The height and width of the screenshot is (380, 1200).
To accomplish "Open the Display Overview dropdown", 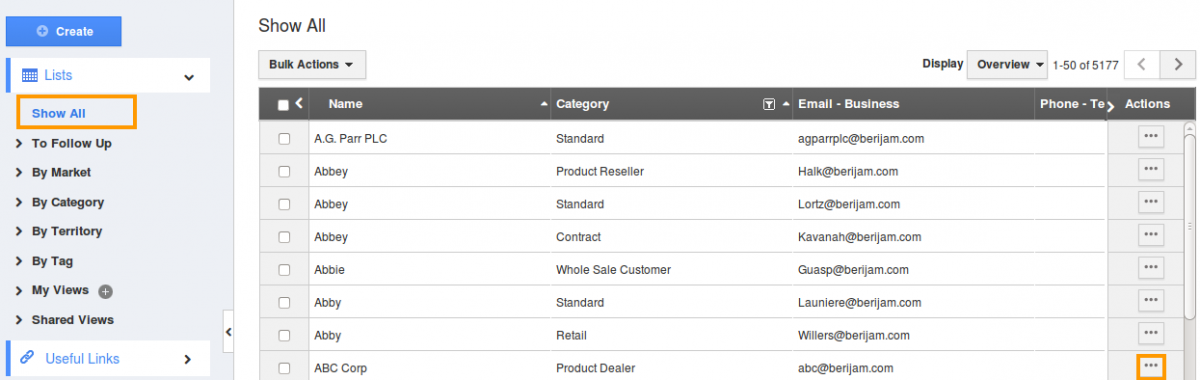I will pyautogui.click(x=1007, y=65).
